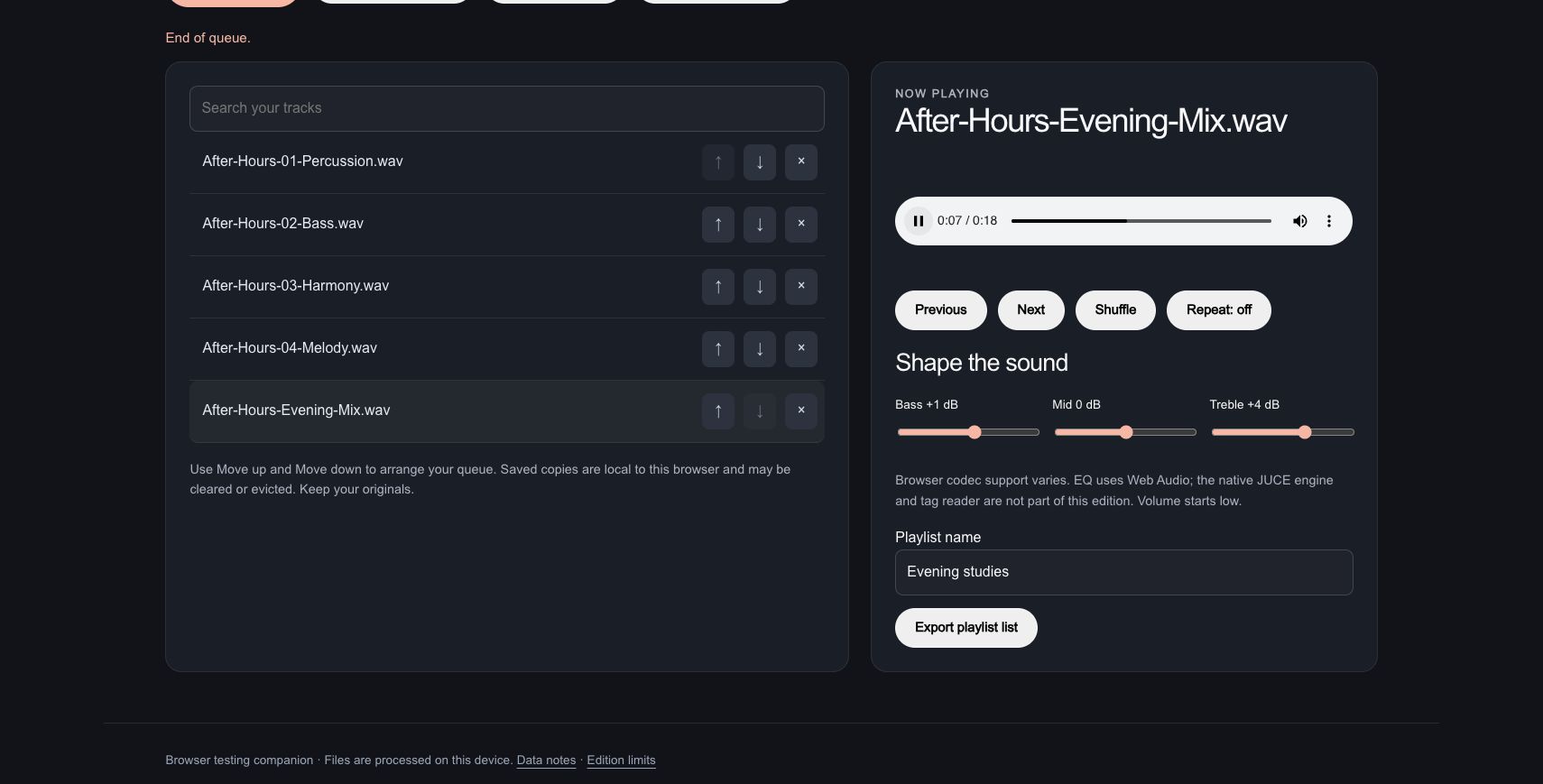
Task: Select After-Hours-02-Bass.wav track row
Action: [x=507, y=225]
